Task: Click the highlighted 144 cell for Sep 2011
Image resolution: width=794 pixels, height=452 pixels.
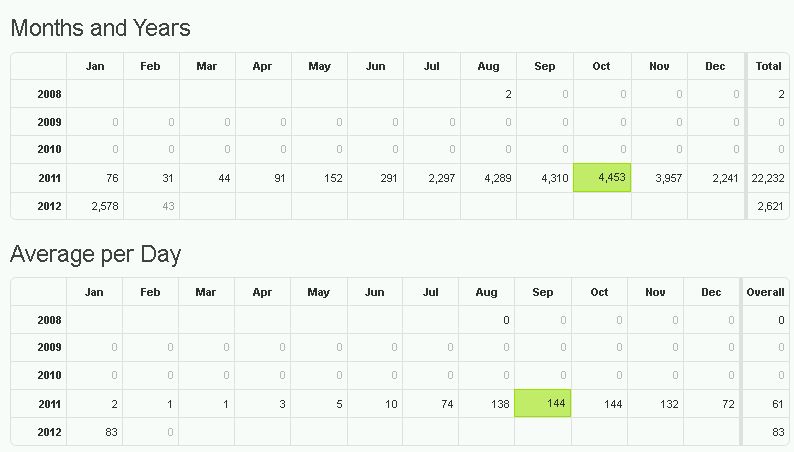Action: 543,403
